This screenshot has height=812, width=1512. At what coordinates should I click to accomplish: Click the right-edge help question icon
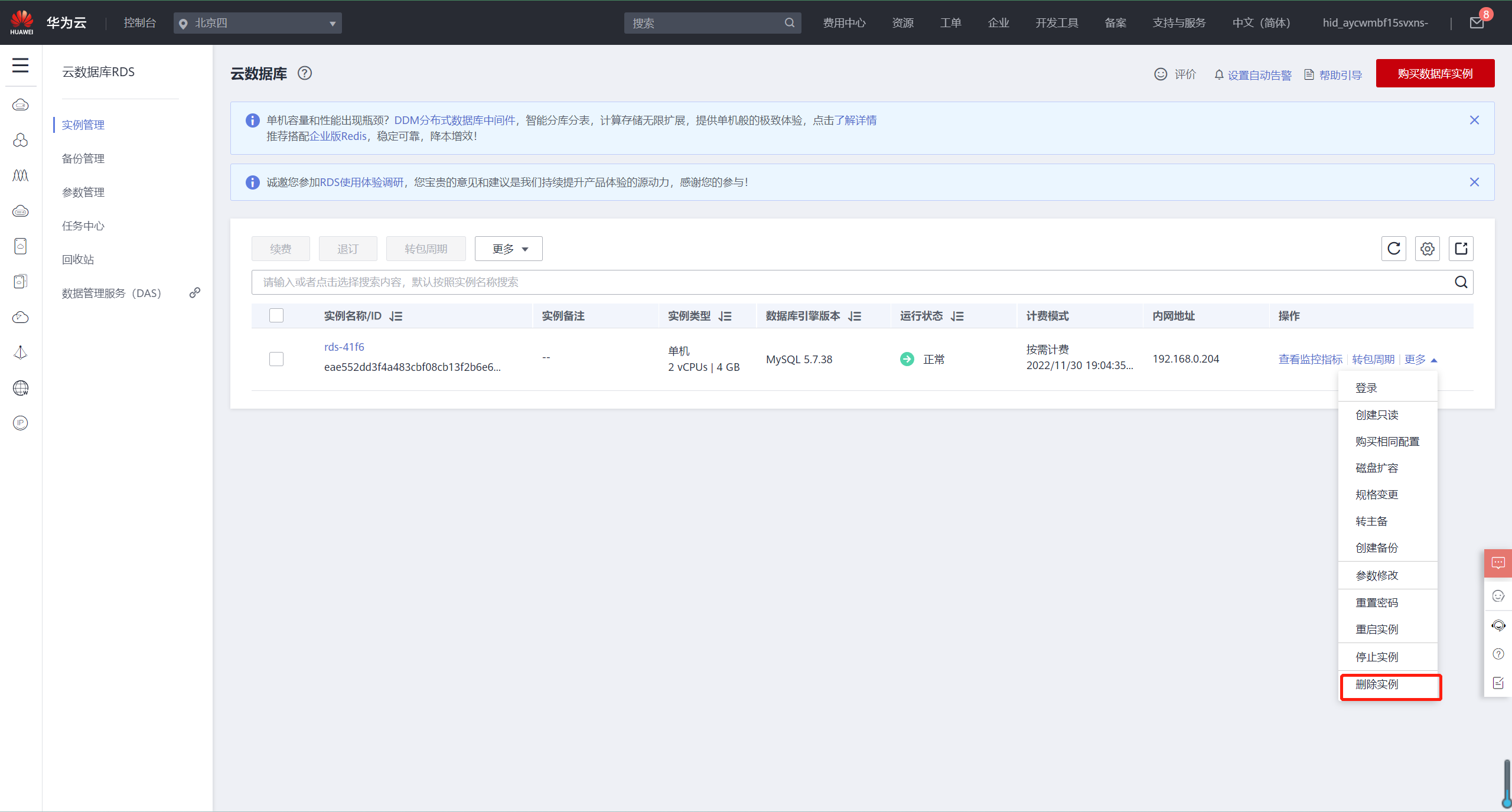coord(1498,654)
